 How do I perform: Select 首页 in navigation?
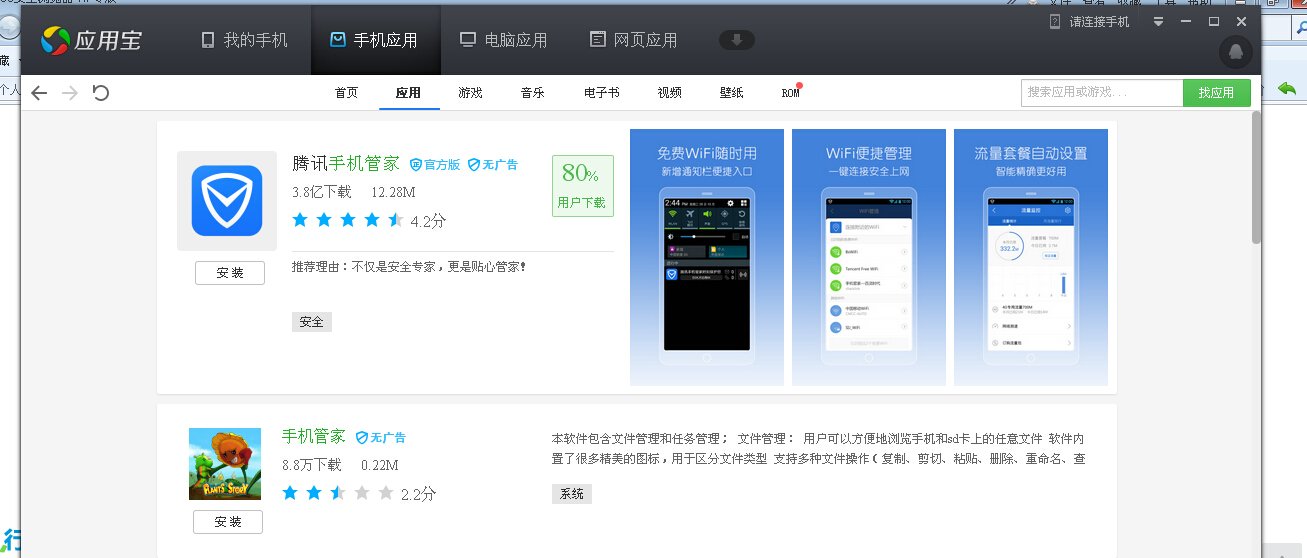click(x=346, y=93)
